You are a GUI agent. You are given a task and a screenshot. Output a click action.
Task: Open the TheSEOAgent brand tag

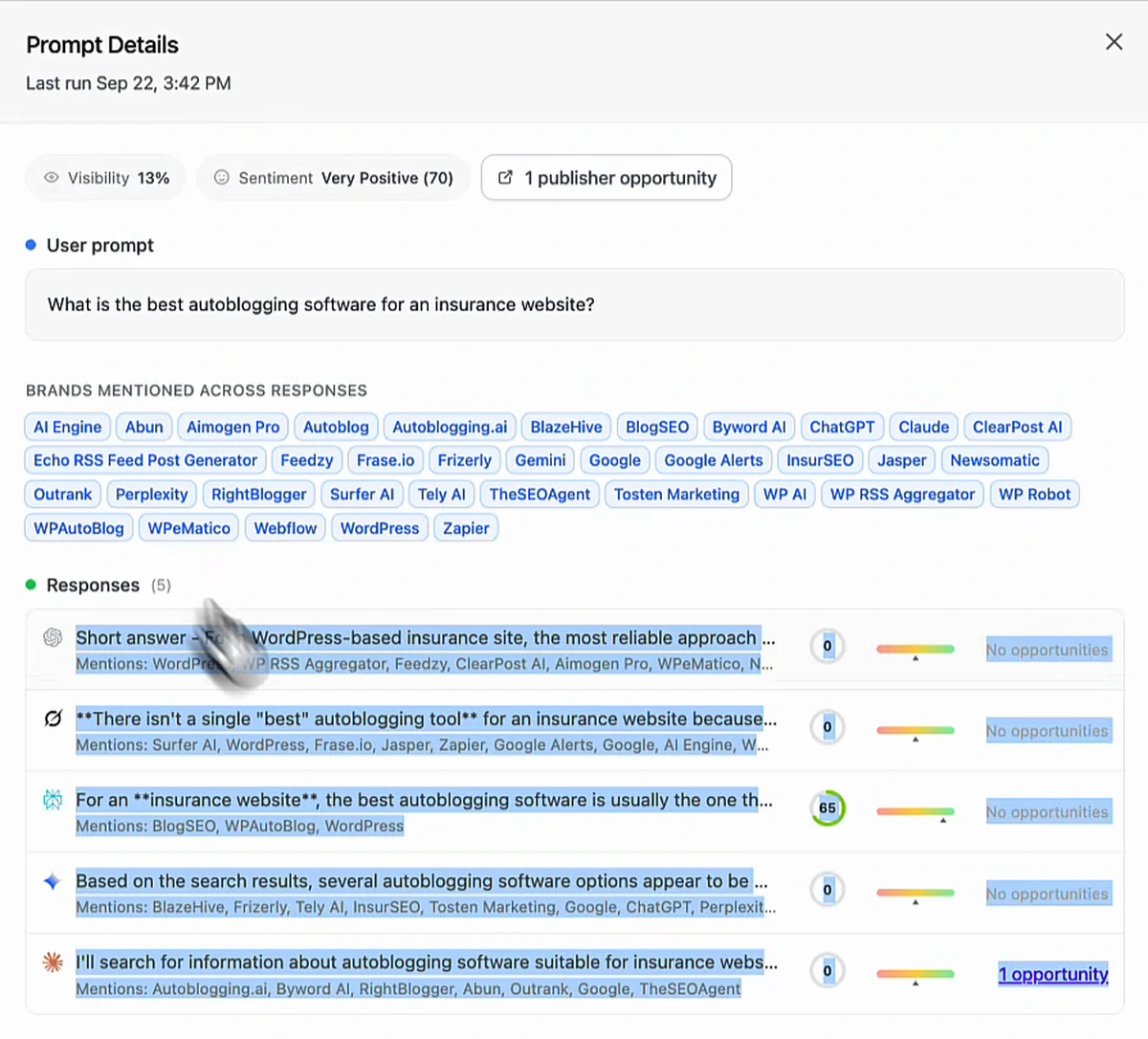[x=541, y=495]
